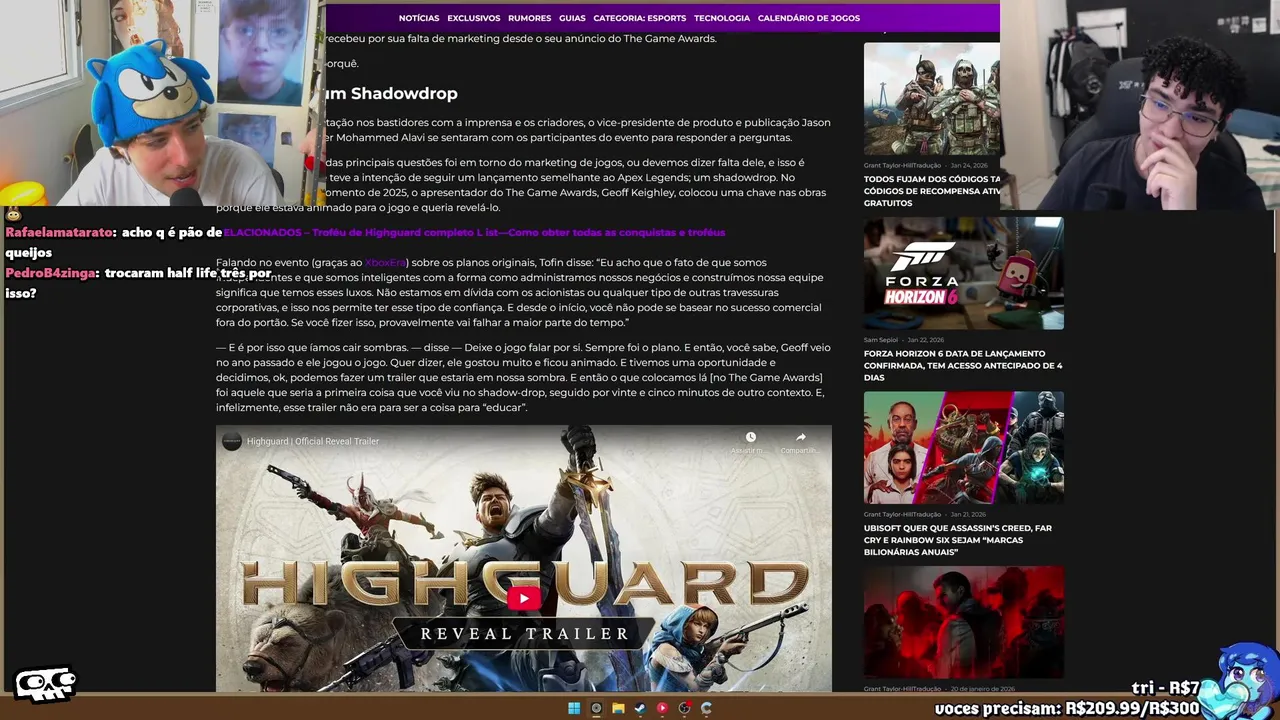Open the CALENDÁRIO DE JOGOS menu item
Viewport: 1280px width, 720px height.
coord(809,18)
